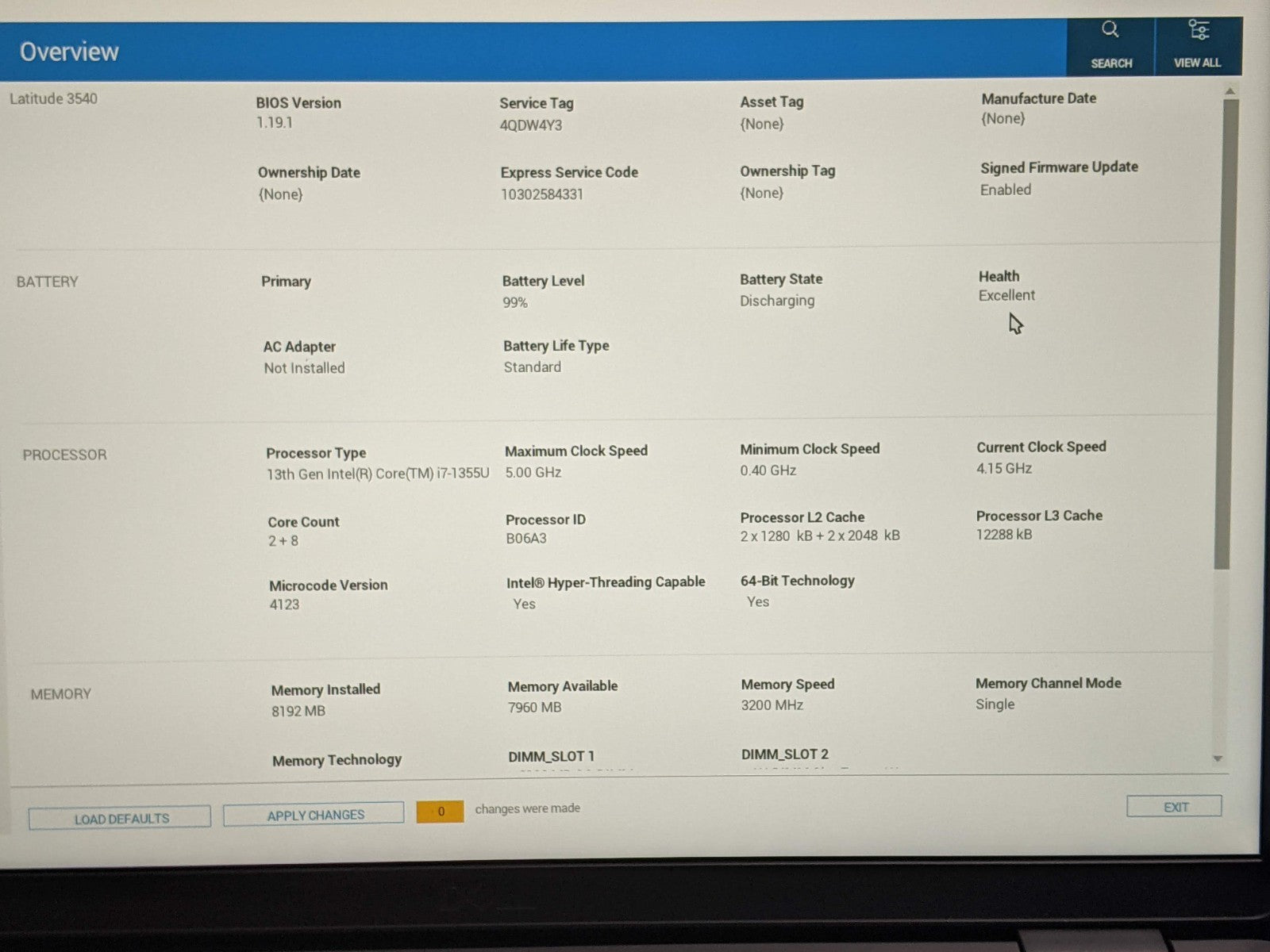Viewport: 1270px width, 952px height.
Task: Click the Search magnifier icon
Action: pyautogui.click(x=1110, y=30)
